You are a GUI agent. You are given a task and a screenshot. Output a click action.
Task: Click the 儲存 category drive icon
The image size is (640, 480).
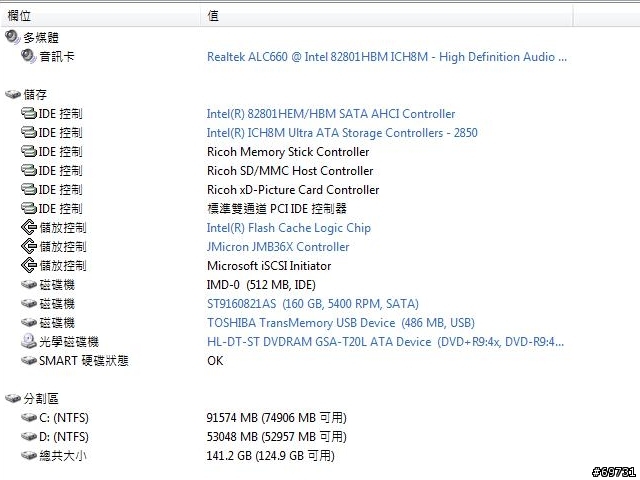tap(13, 94)
